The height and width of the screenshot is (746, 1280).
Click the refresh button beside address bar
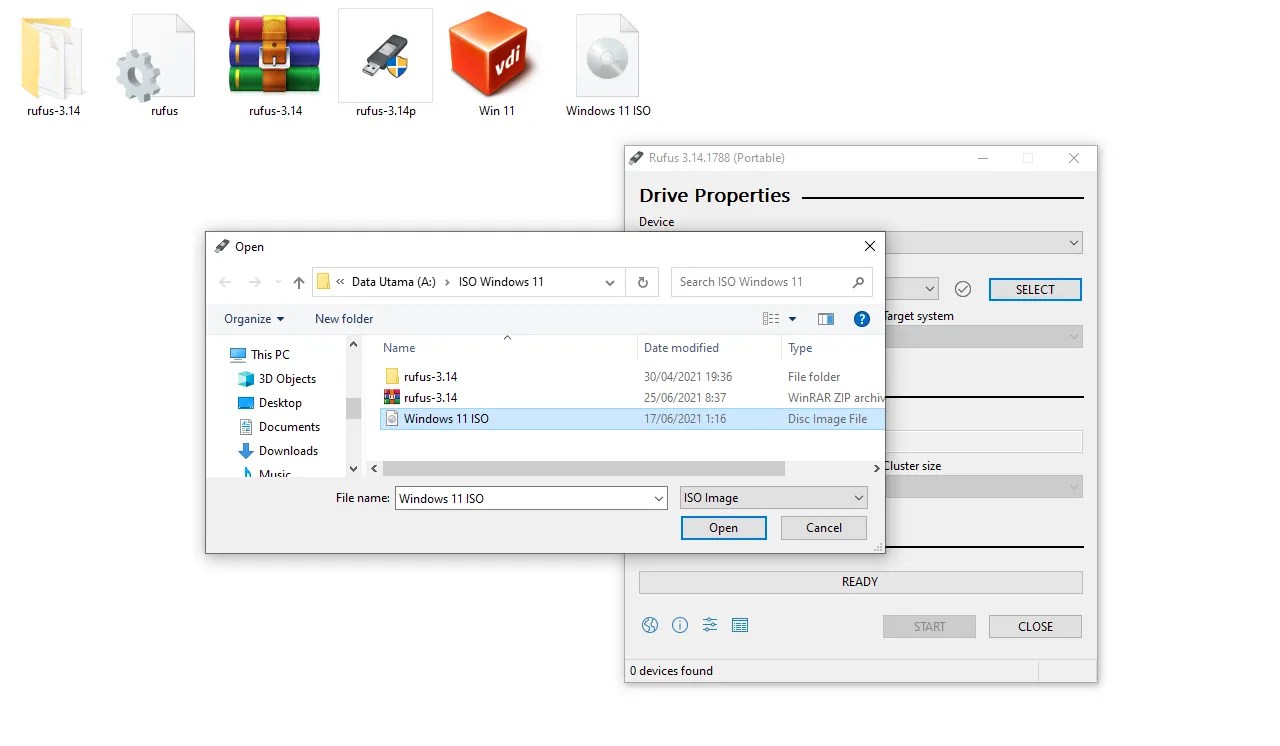click(643, 282)
